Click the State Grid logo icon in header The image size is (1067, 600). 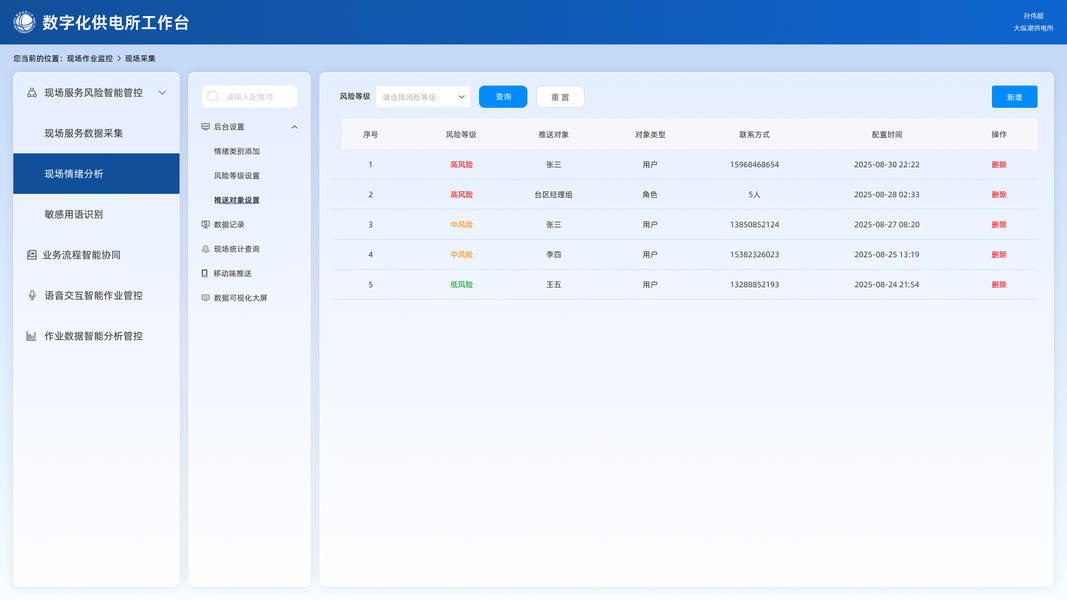(24, 22)
